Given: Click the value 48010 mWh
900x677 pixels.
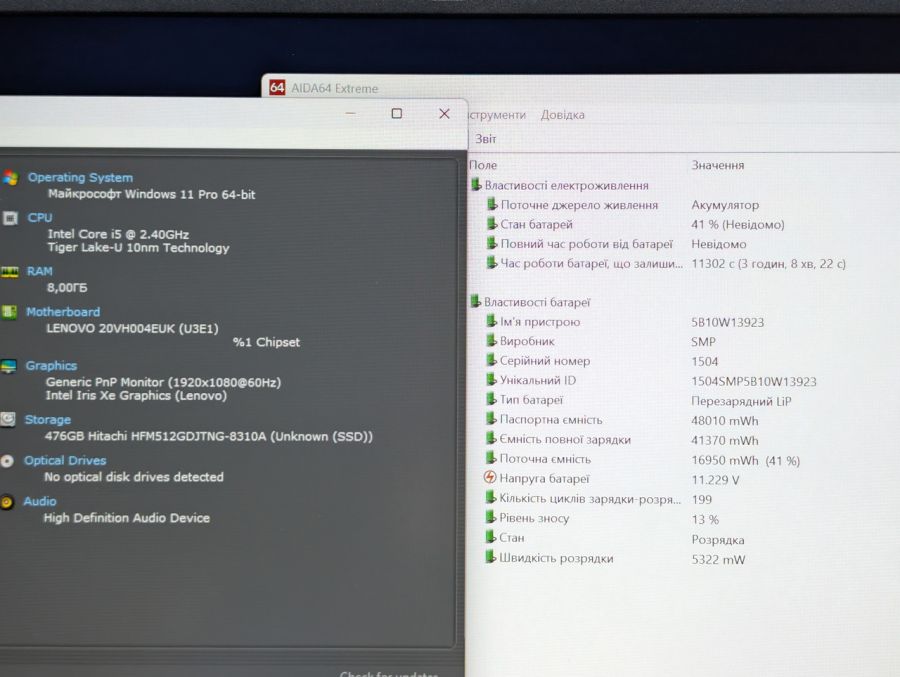Looking at the screenshot, I should (725, 421).
